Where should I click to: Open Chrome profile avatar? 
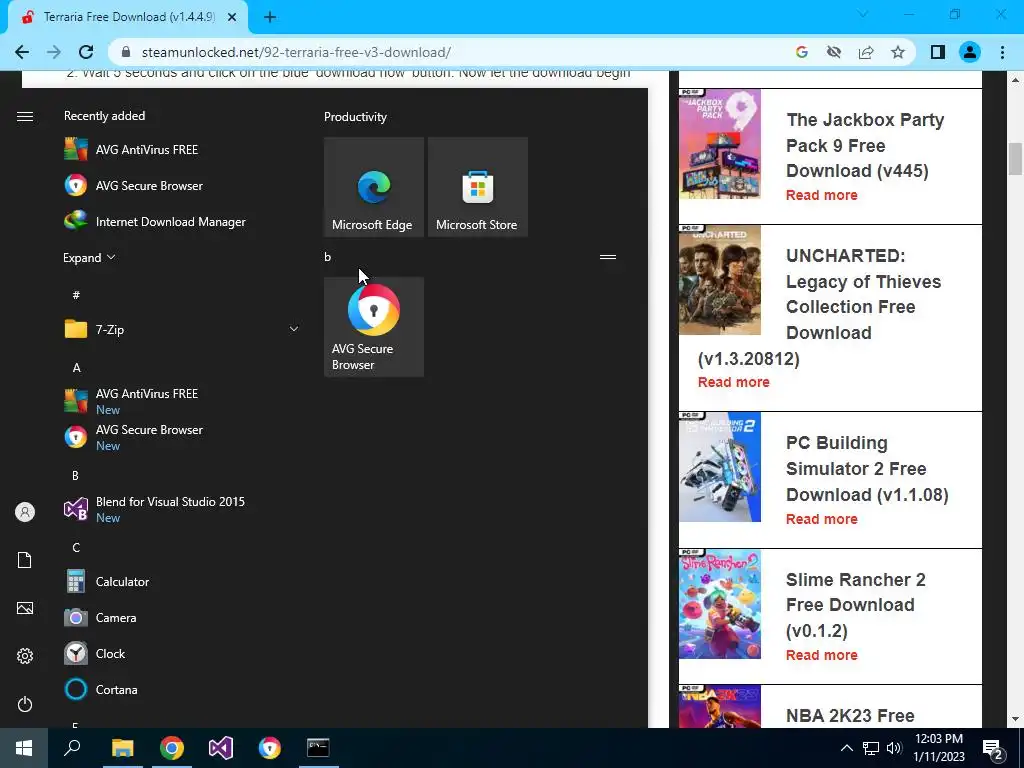[x=970, y=52]
